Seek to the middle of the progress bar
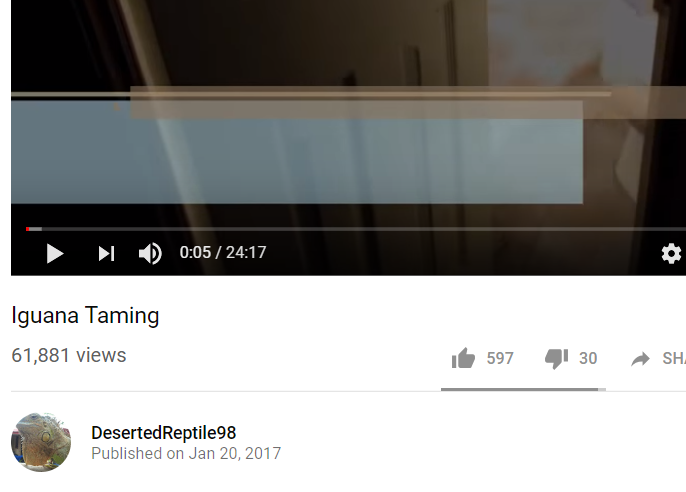 (356, 229)
